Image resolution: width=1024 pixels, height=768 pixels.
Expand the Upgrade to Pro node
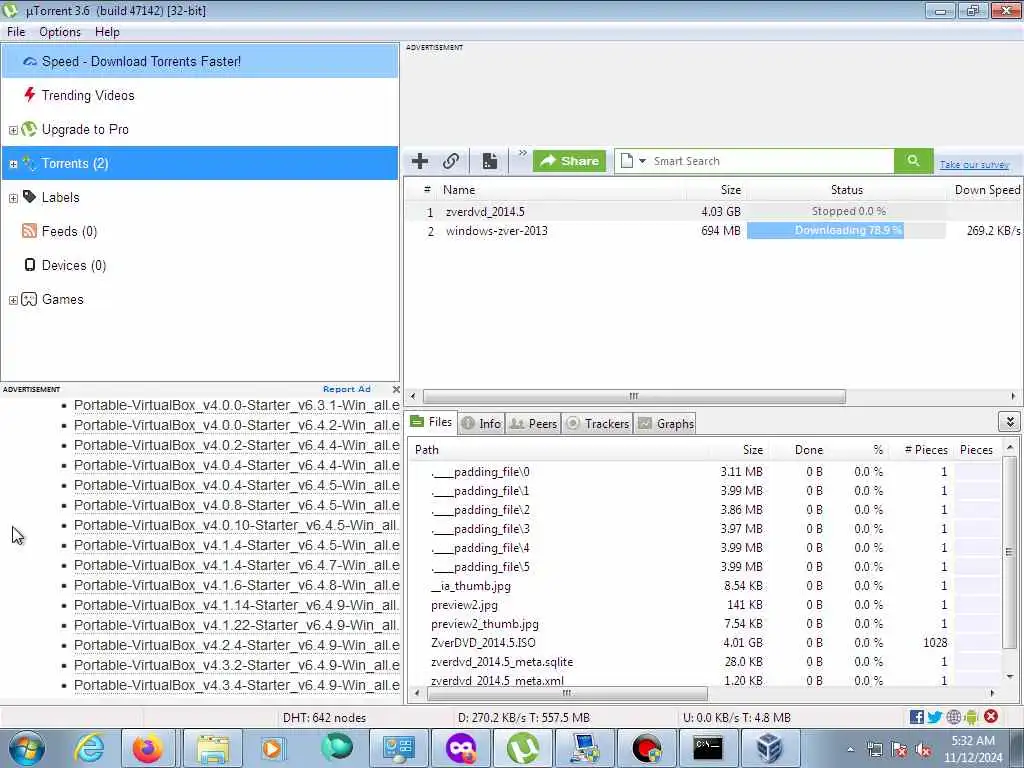tap(13, 130)
